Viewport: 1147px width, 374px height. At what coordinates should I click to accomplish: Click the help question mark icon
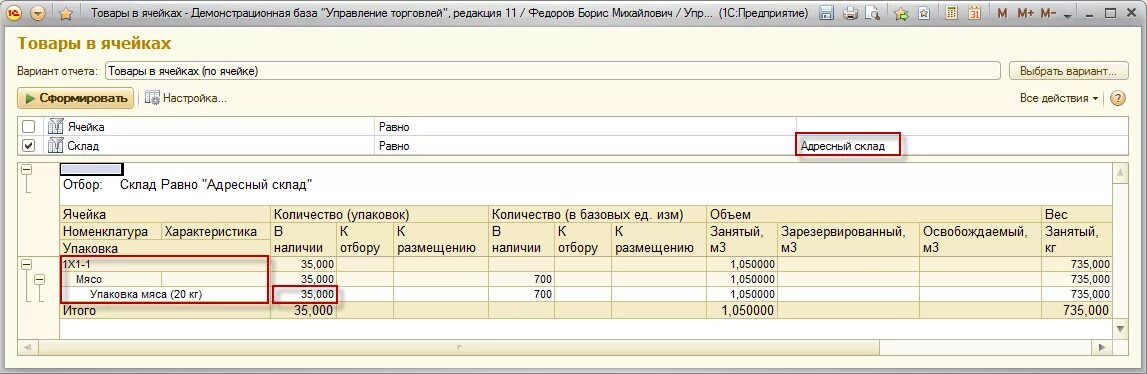tap(1118, 98)
